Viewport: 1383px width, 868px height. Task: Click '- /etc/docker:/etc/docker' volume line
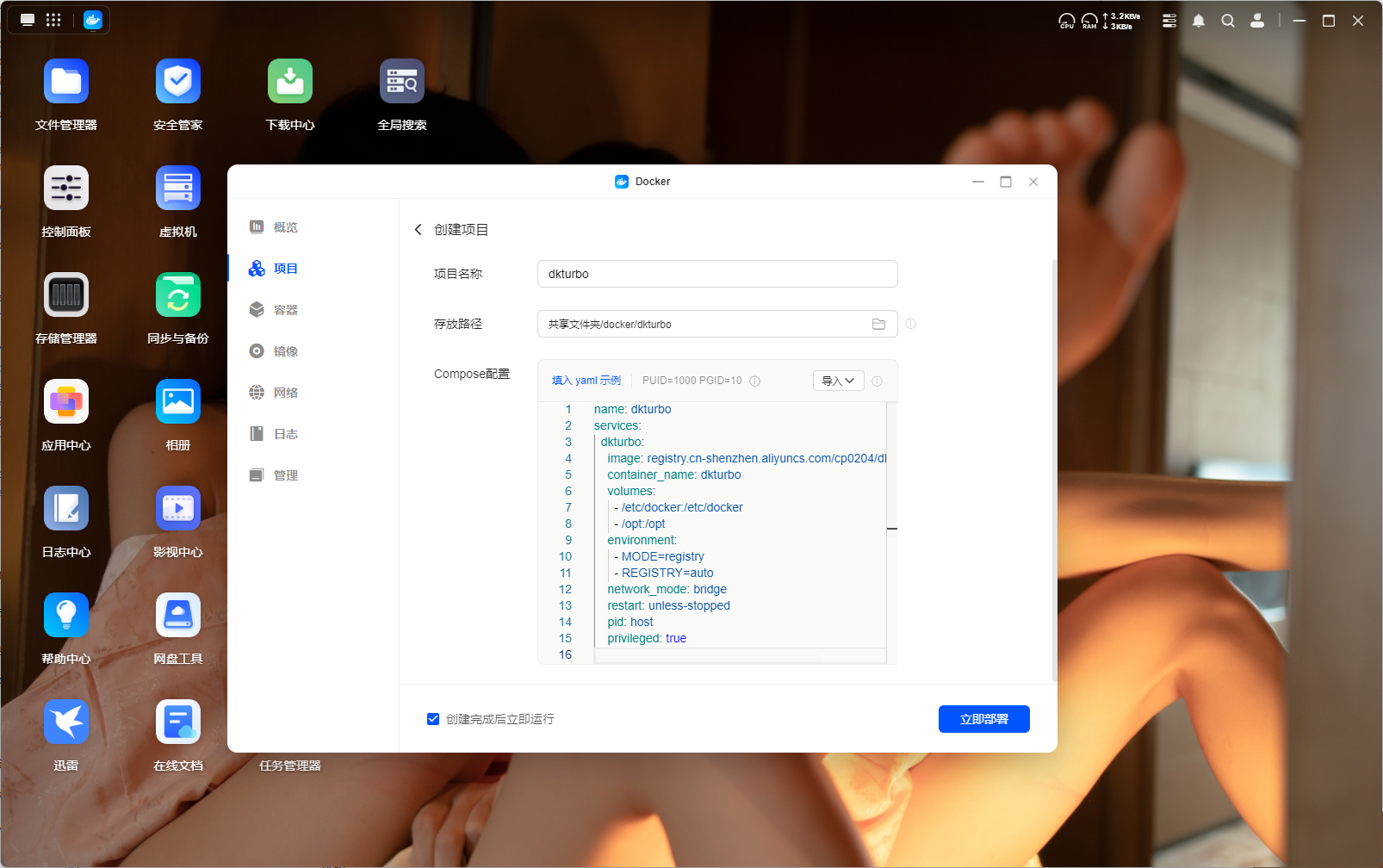point(678,507)
